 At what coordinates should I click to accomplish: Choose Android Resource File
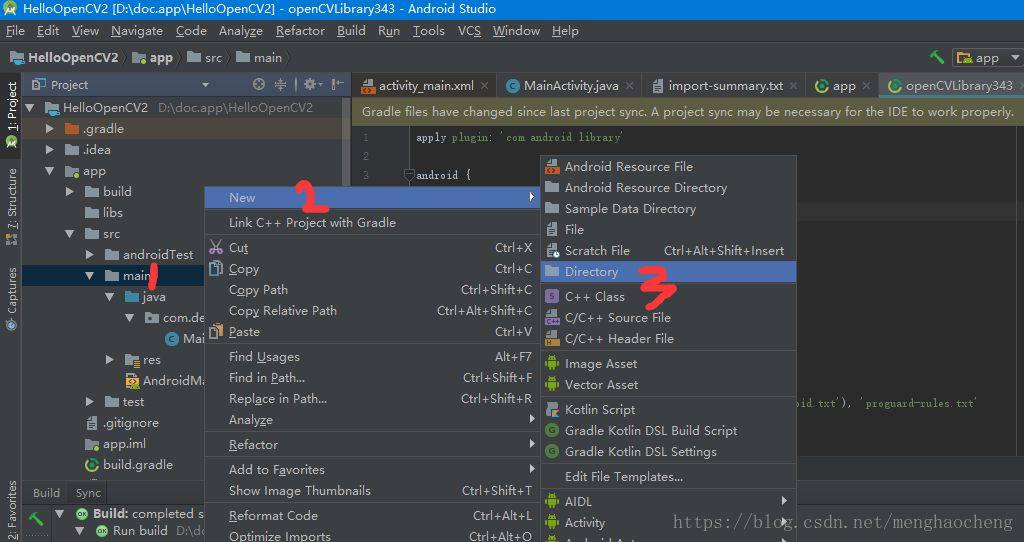(x=669, y=167)
